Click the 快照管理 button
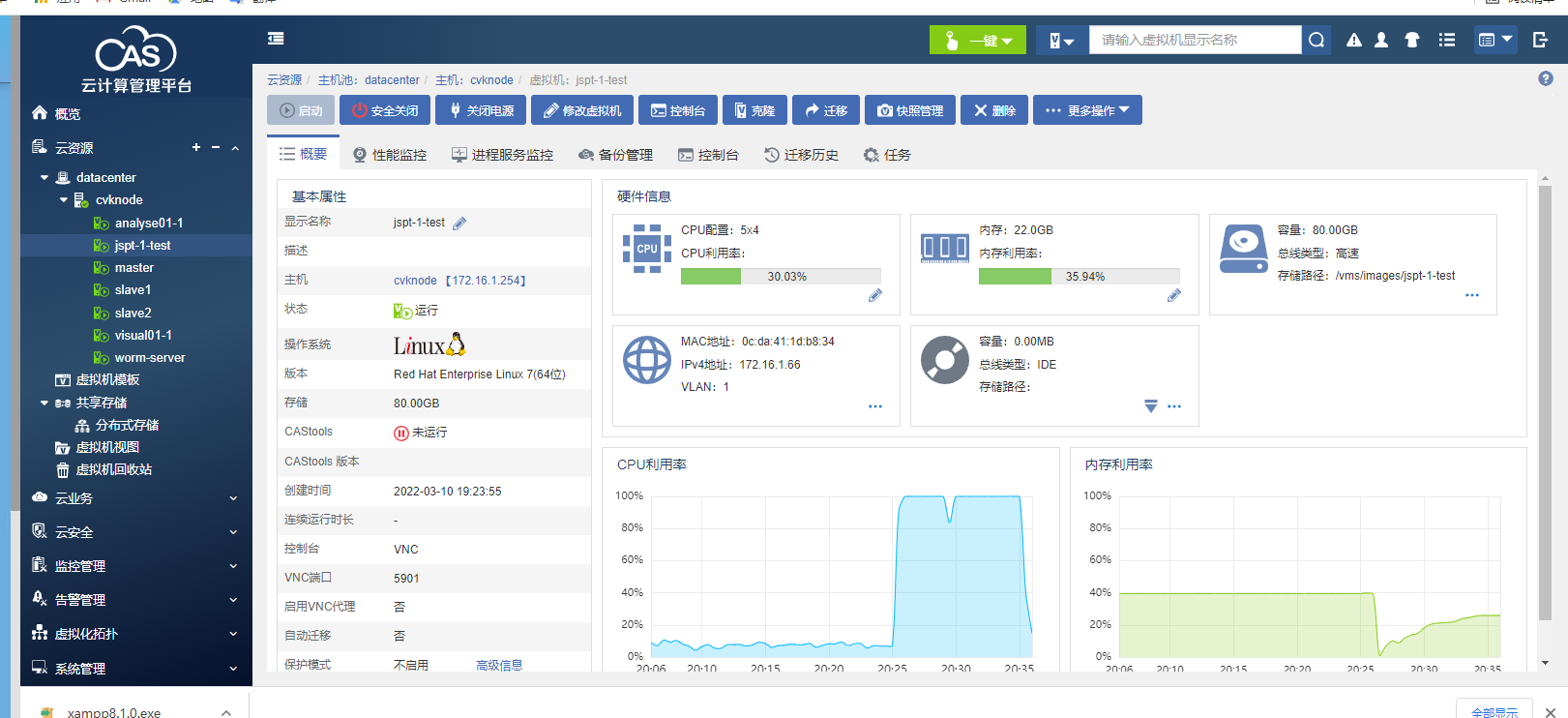The width and height of the screenshot is (1568, 718). [x=910, y=110]
